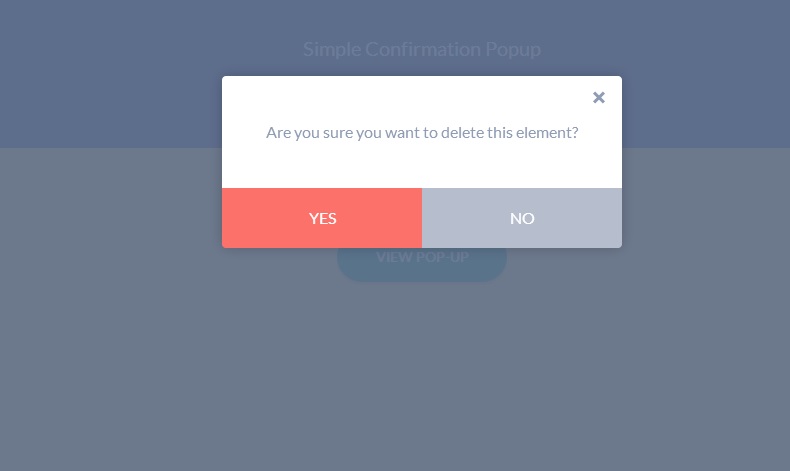
Task: Cancel deletion by clicking NO
Action: (x=522, y=218)
